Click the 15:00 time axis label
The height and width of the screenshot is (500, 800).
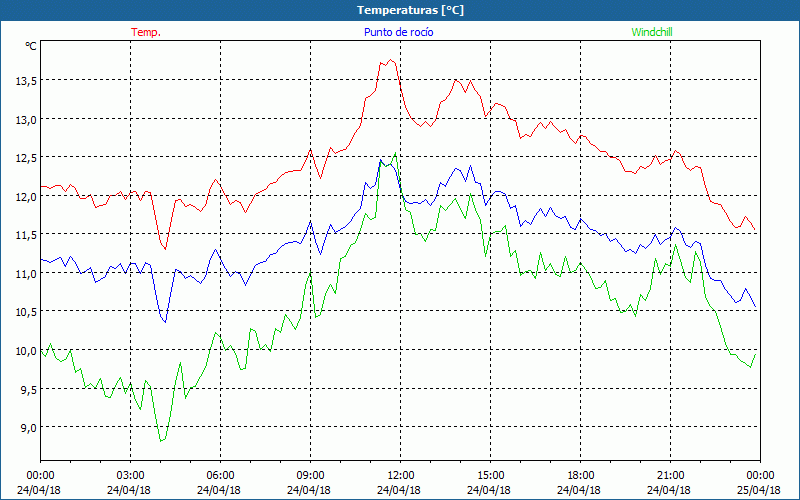click(x=490, y=476)
